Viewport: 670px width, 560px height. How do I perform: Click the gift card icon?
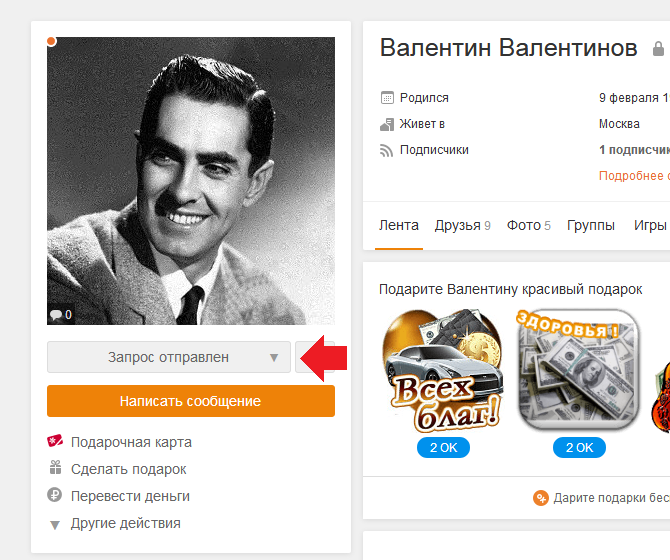(55, 441)
